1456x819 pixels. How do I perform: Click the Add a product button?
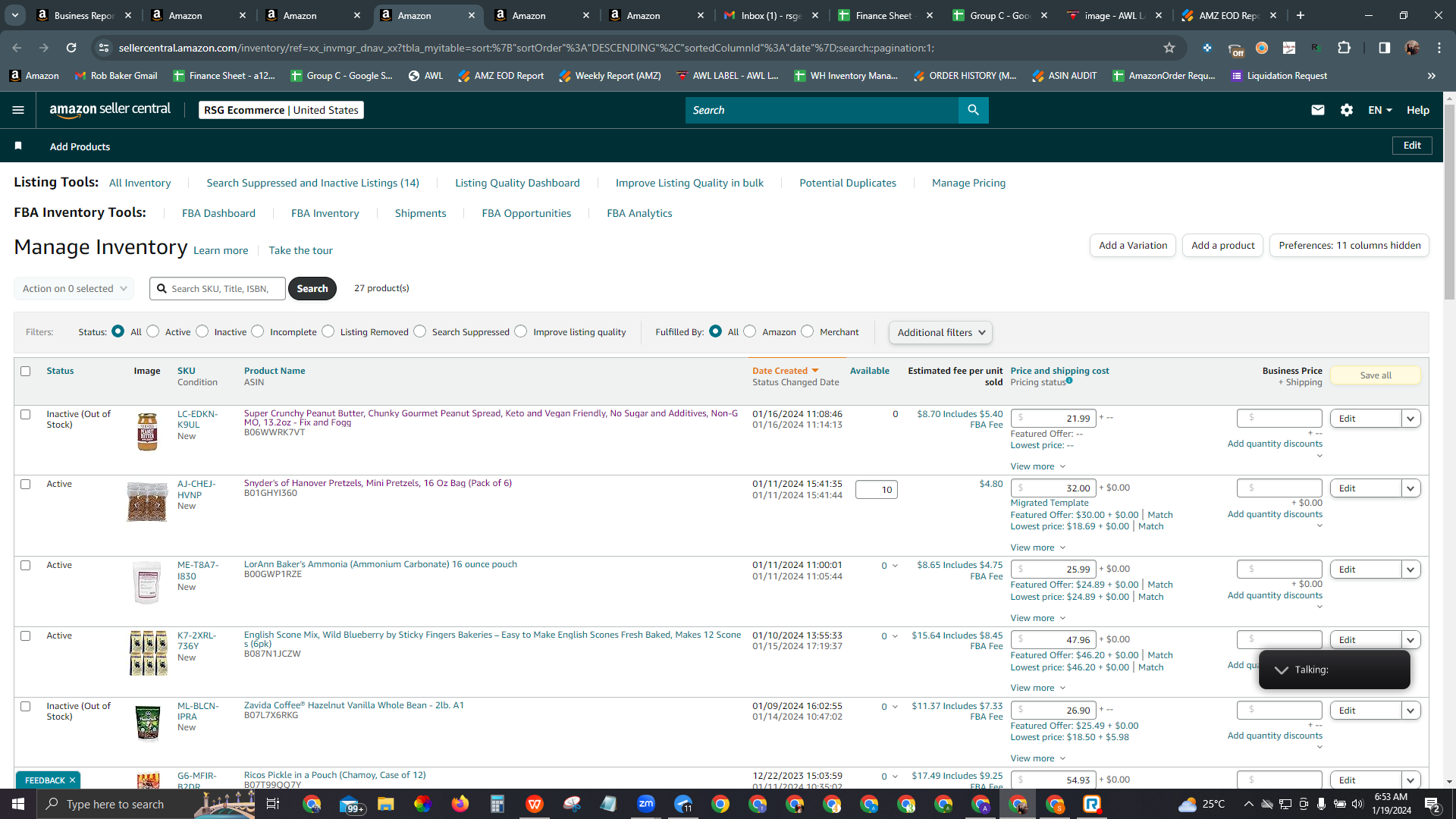pos(1222,245)
